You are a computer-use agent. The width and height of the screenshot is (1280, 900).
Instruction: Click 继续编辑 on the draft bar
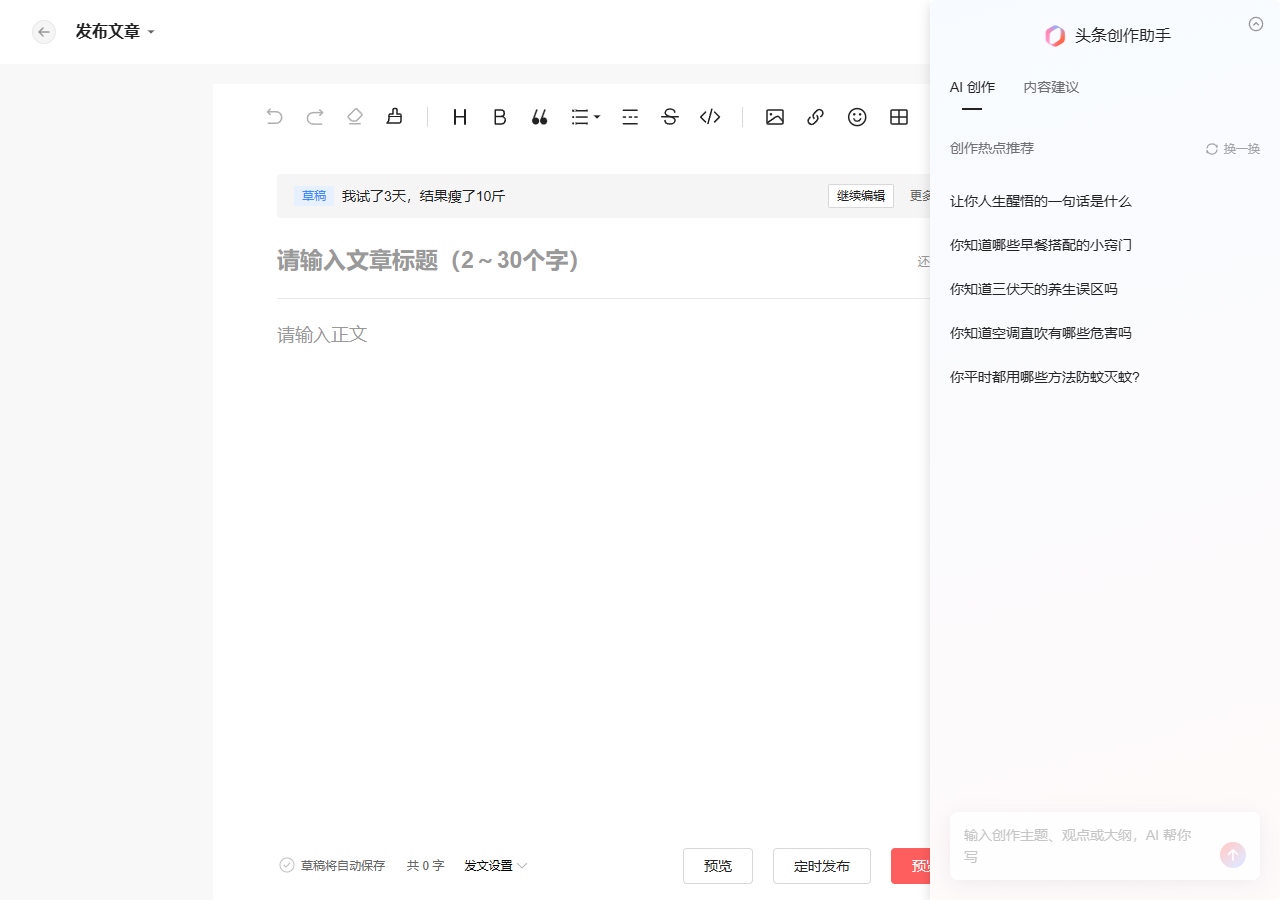click(861, 196)
